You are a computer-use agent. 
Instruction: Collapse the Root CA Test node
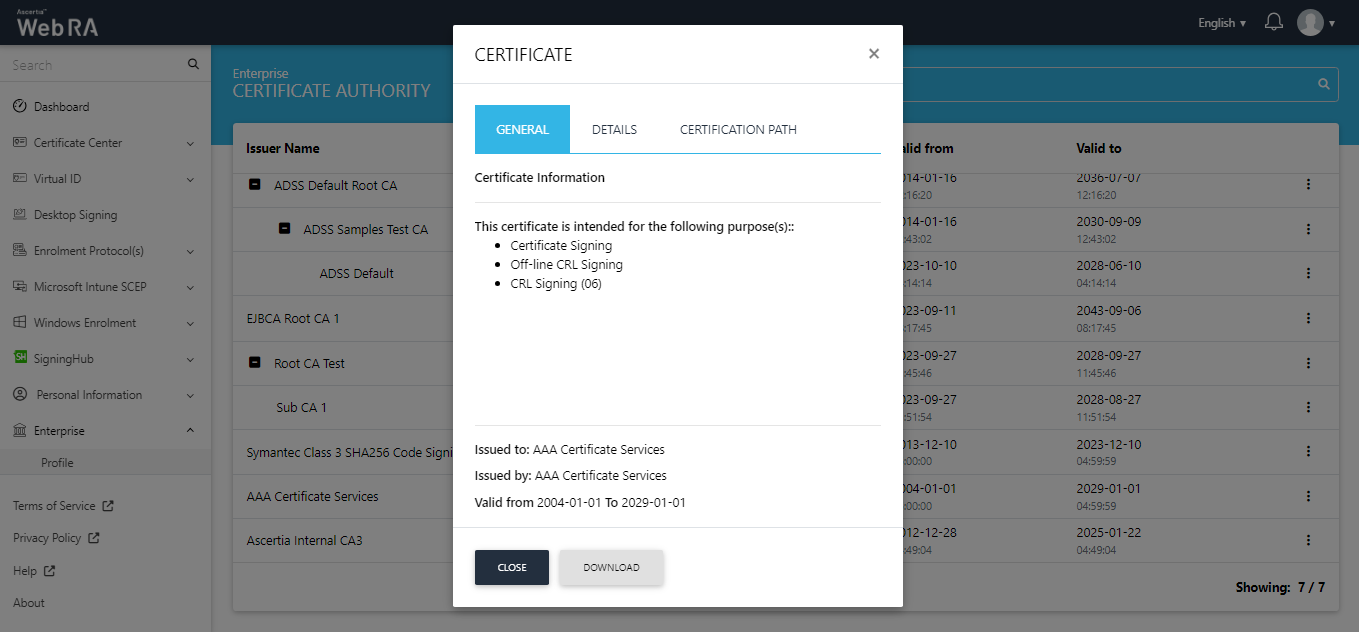click(x=255, y=363)
